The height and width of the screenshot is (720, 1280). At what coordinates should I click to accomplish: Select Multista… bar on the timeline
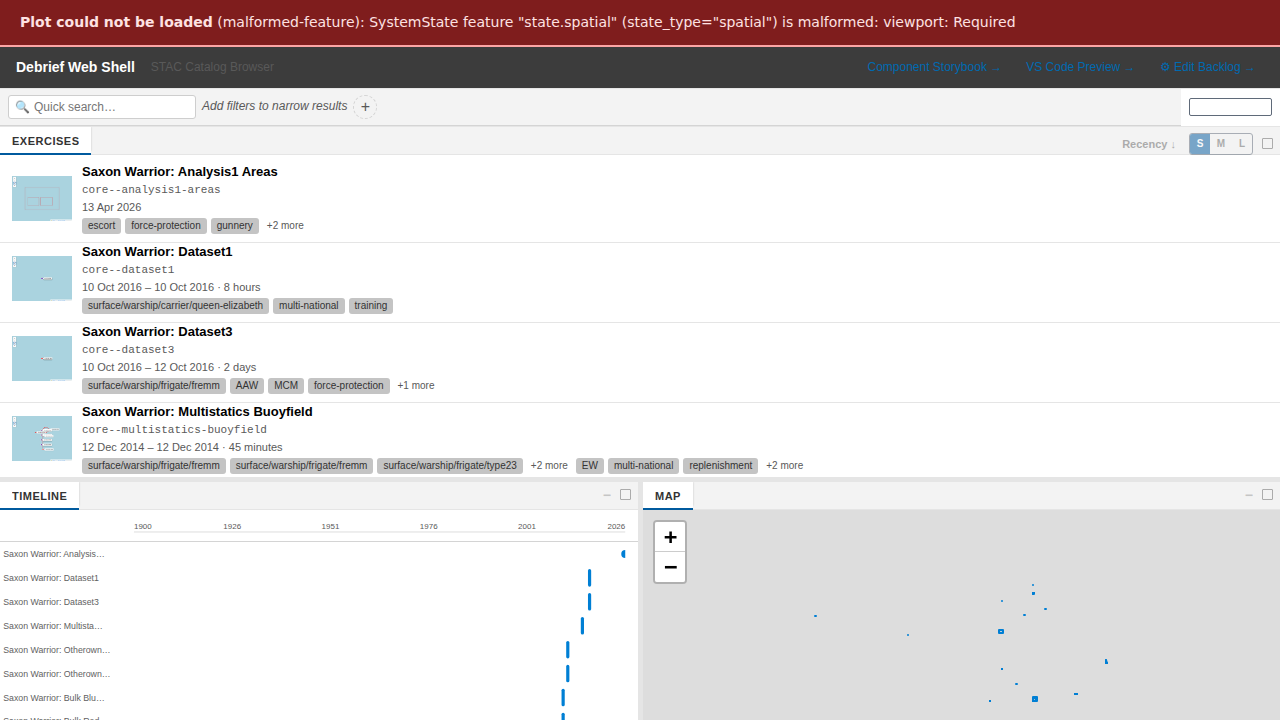click(582, 626)
